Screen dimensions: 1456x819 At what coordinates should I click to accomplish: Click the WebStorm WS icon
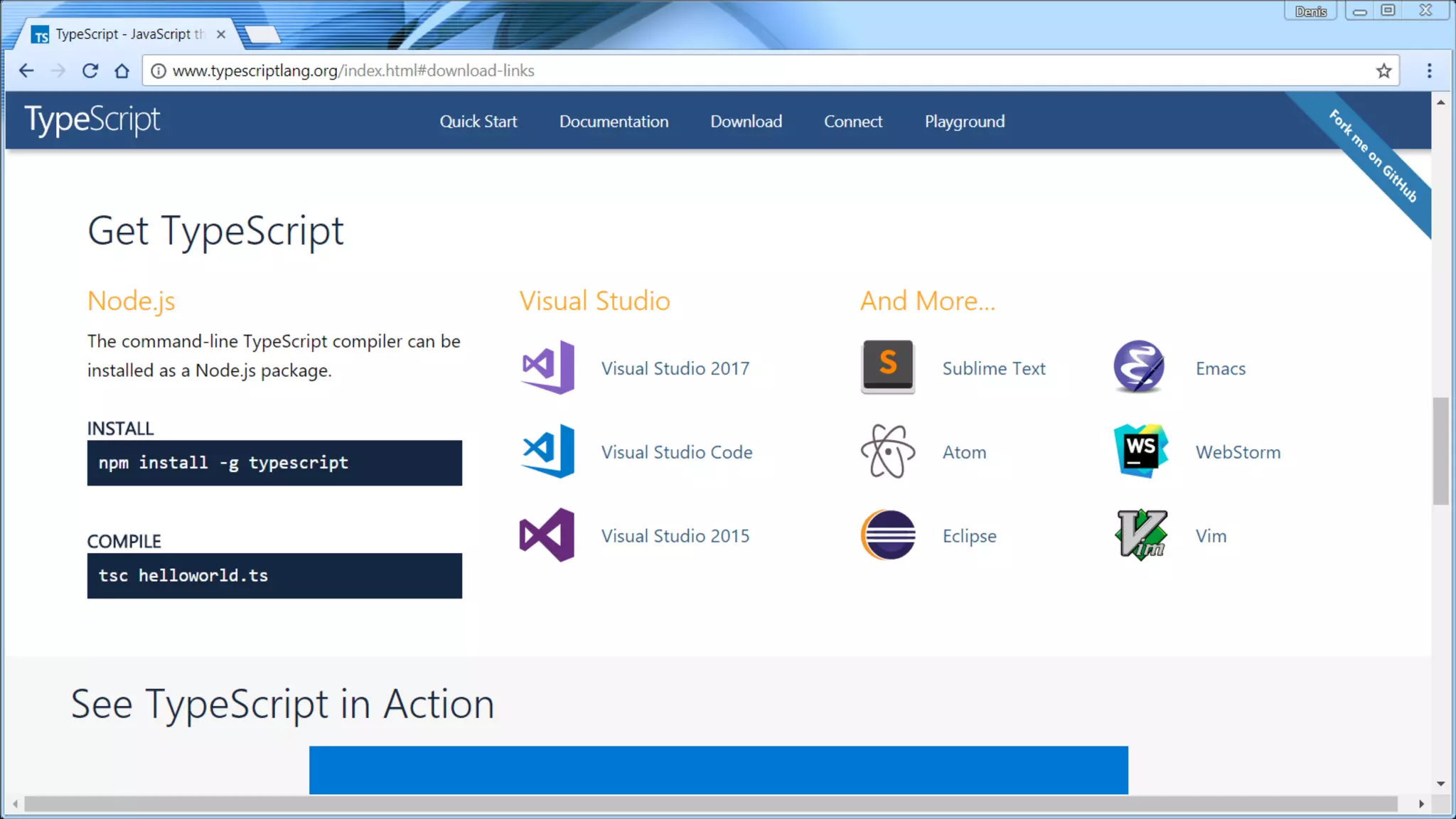tap(1141, 451)
